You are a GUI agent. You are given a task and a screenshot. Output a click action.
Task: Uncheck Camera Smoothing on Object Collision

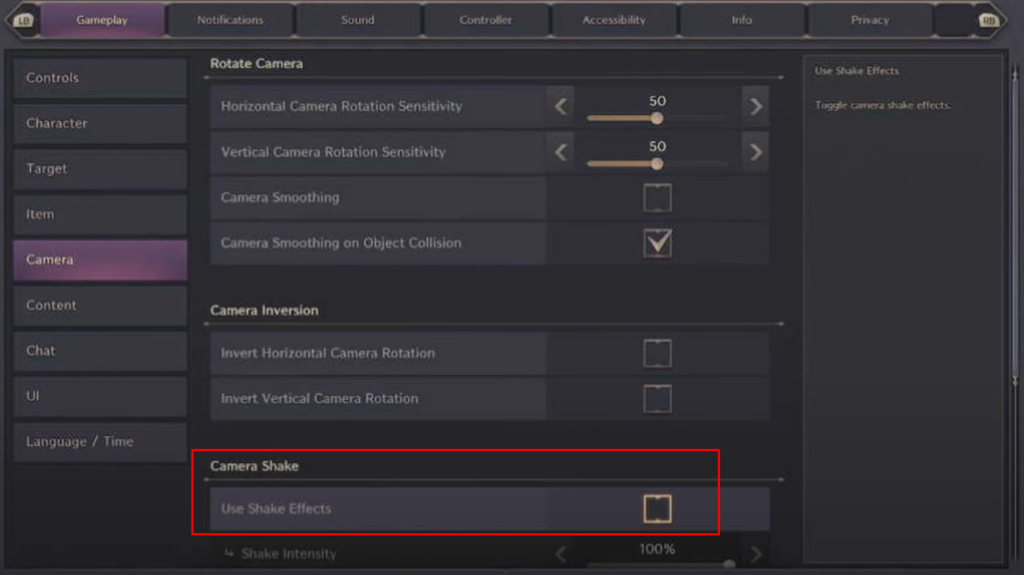pyautogui.click(x=657, y=243)
